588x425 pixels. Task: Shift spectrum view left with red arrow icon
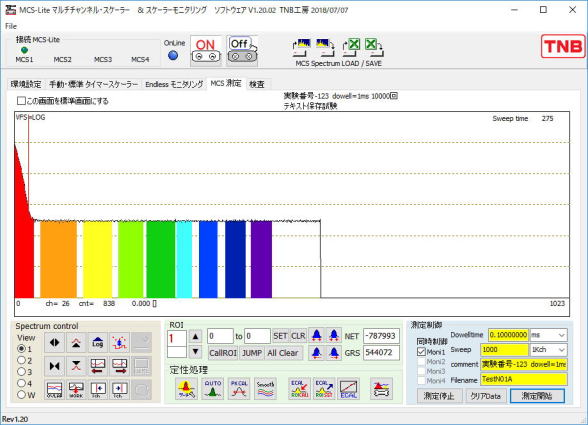coord(98,365)
